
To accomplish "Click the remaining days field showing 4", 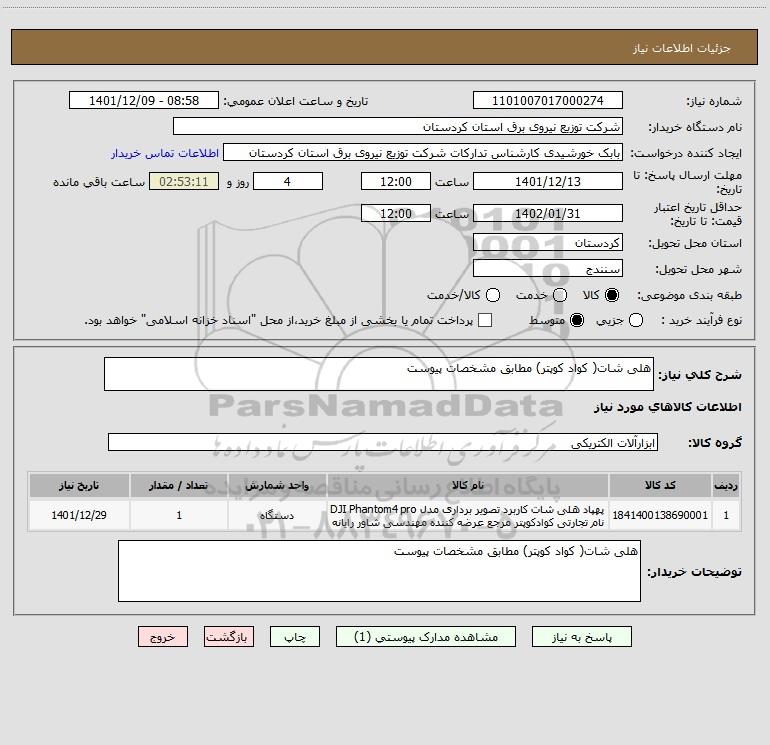I will pyautogui.click(x=288, y=181).
